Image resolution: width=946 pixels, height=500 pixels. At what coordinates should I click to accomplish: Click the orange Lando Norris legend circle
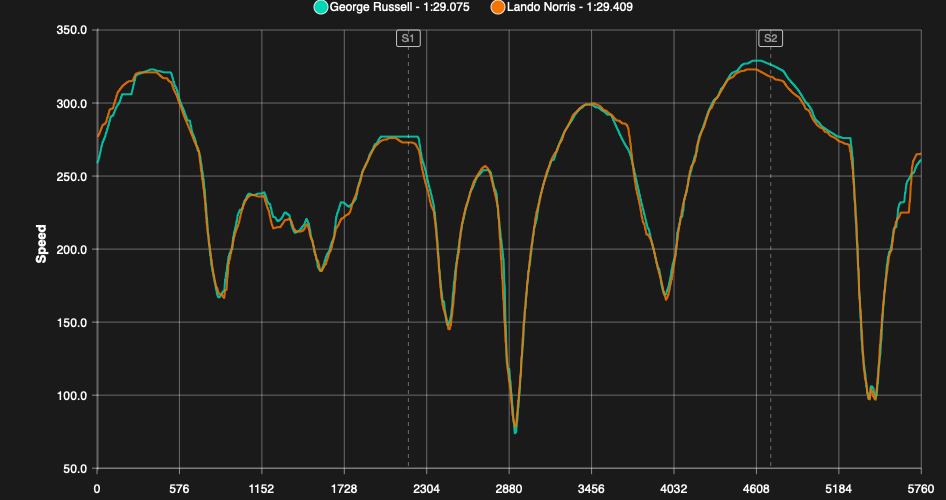[x=497, y=7]
